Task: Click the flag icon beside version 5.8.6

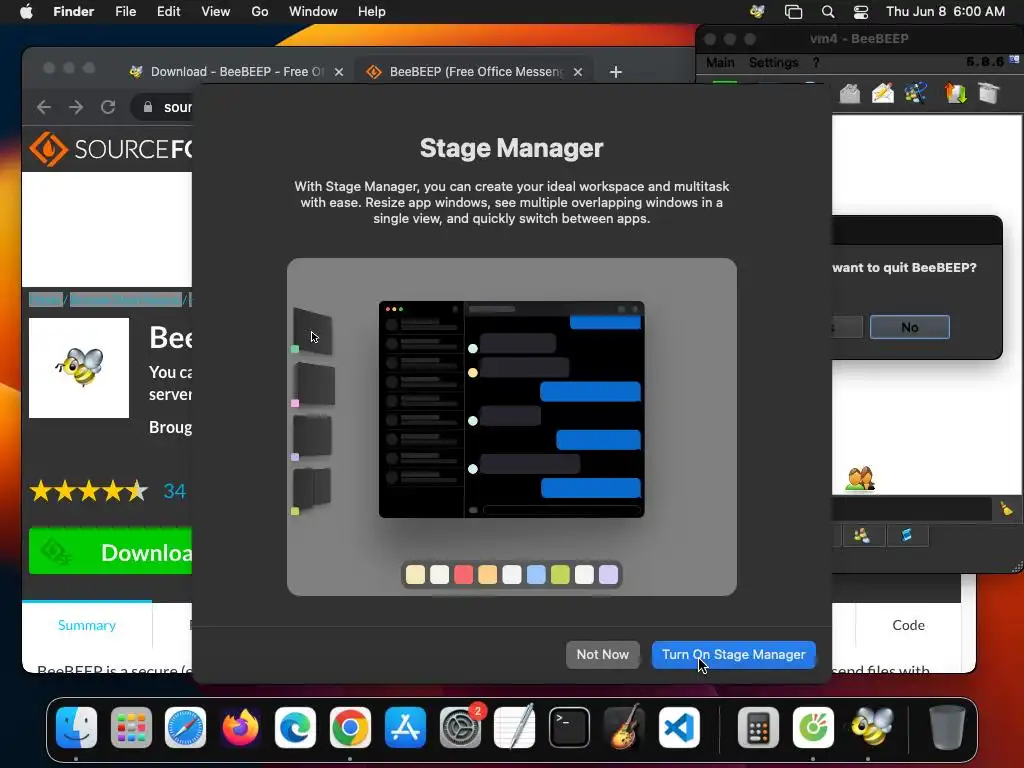Action: pos(1014,60)
